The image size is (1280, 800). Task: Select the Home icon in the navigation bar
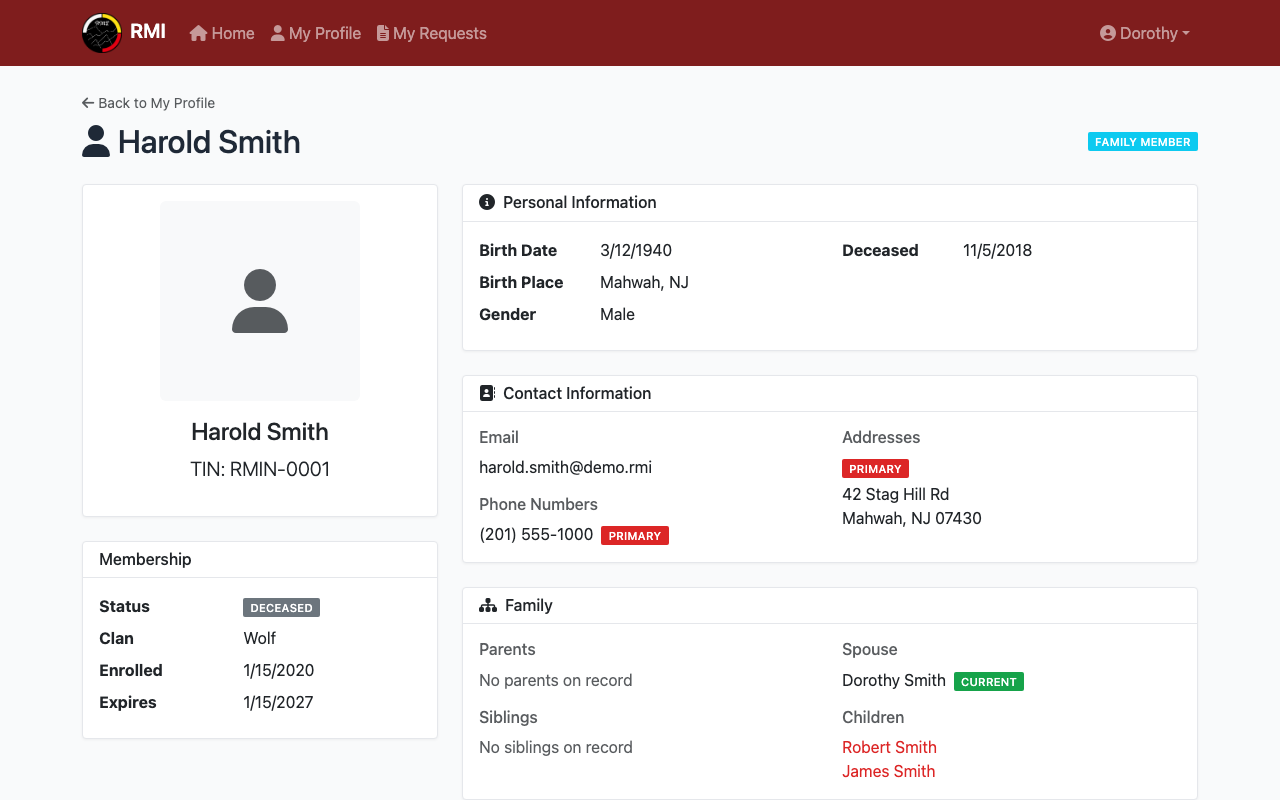coord(197,33)
